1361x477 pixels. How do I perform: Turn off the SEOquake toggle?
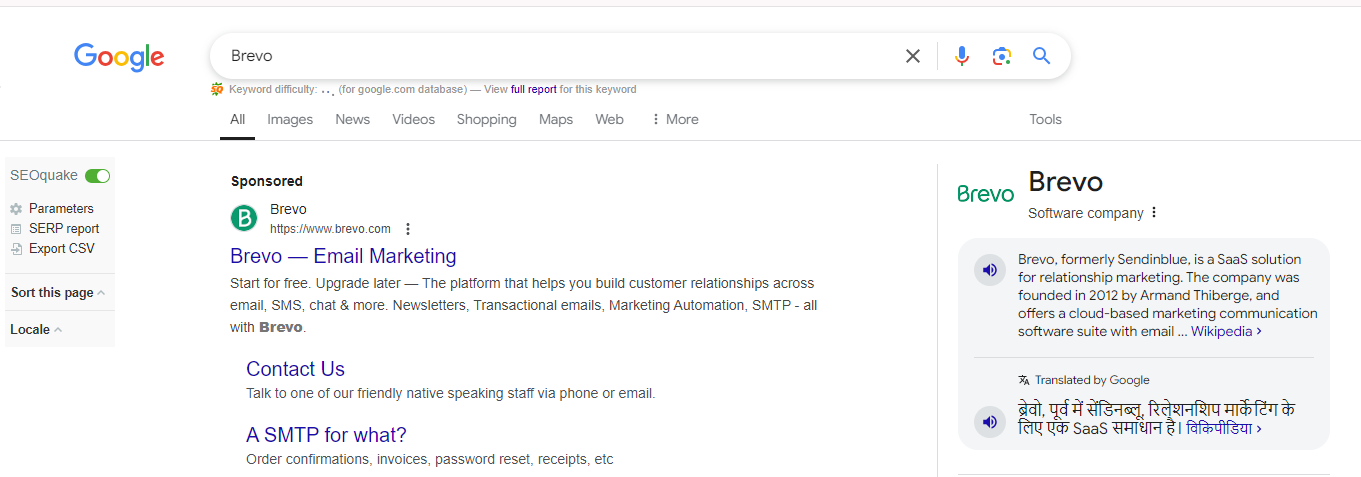(97, 176)
